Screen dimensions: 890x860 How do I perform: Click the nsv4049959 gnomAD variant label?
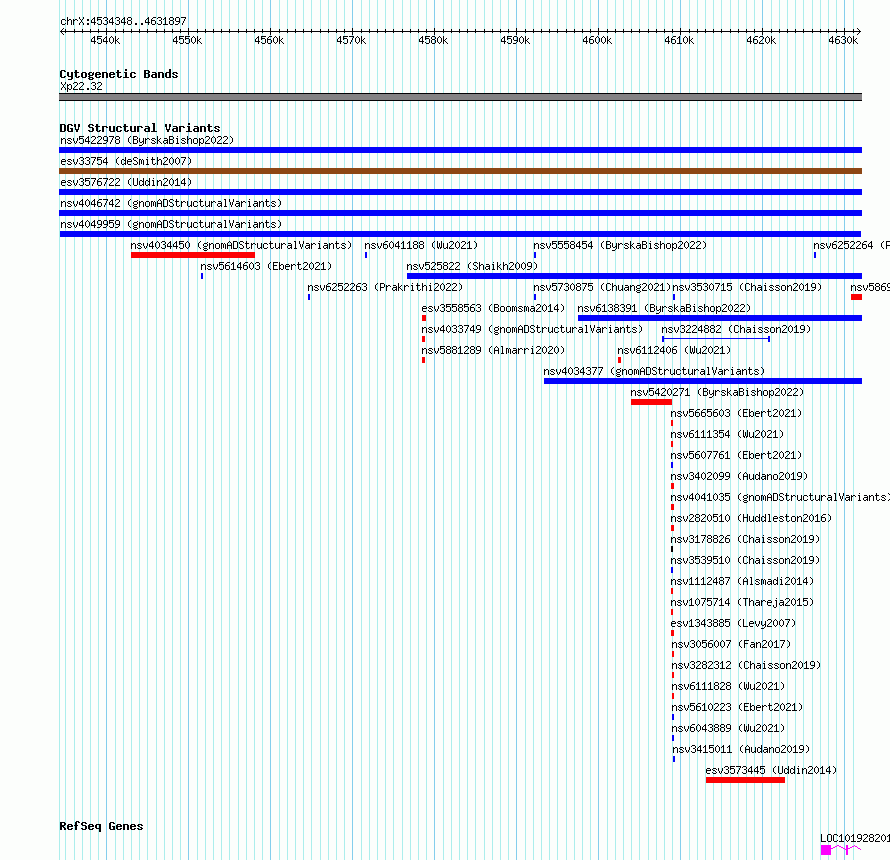(x=171, y=224)
